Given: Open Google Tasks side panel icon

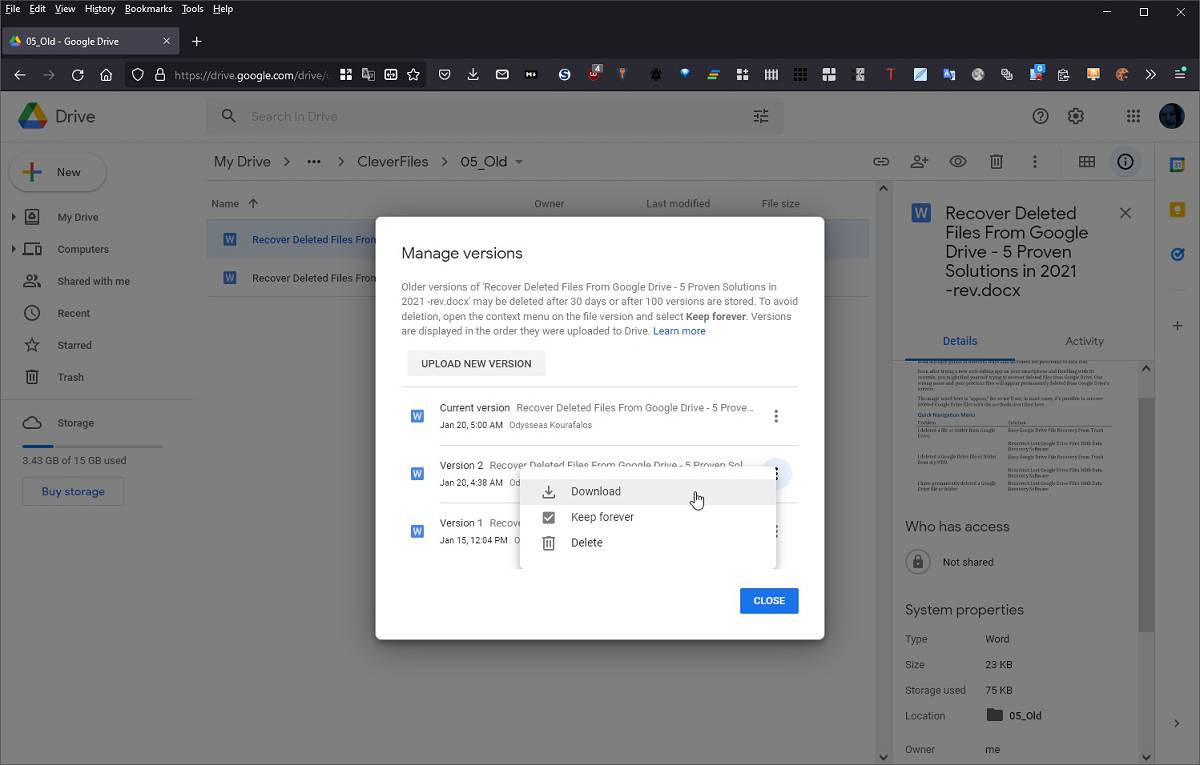Looking at the screenshot, I should click(x=1177, y=254).
